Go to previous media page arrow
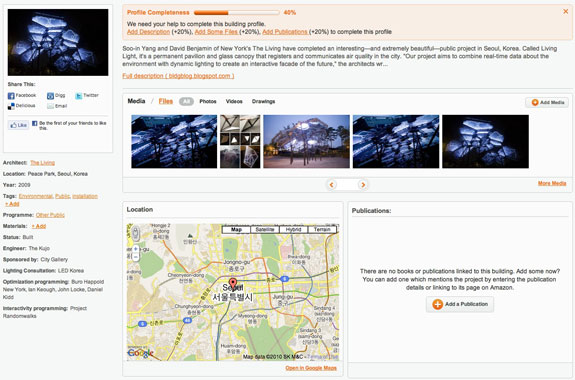 (332, 184)
